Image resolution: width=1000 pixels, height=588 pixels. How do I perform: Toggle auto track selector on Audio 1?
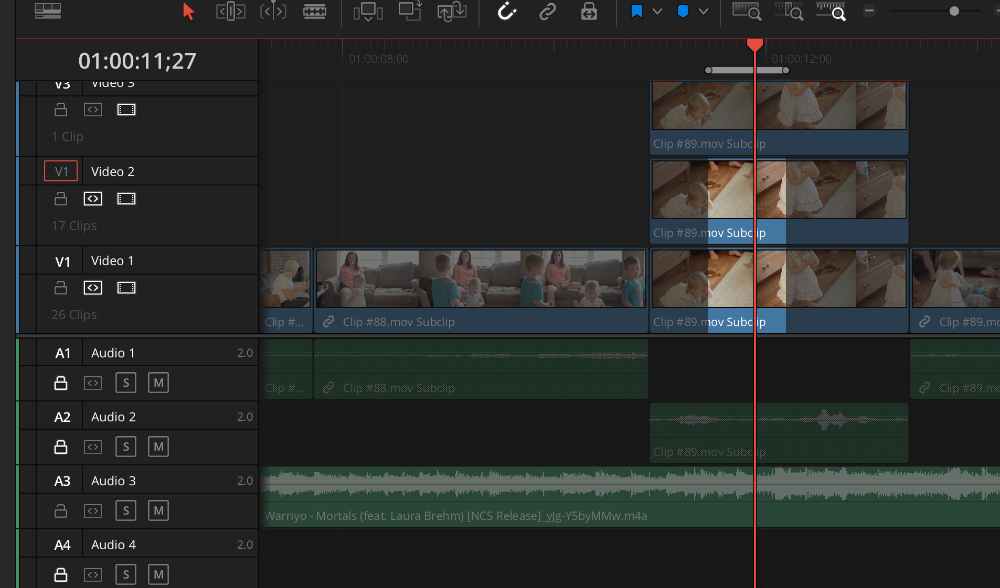[93, 383]
